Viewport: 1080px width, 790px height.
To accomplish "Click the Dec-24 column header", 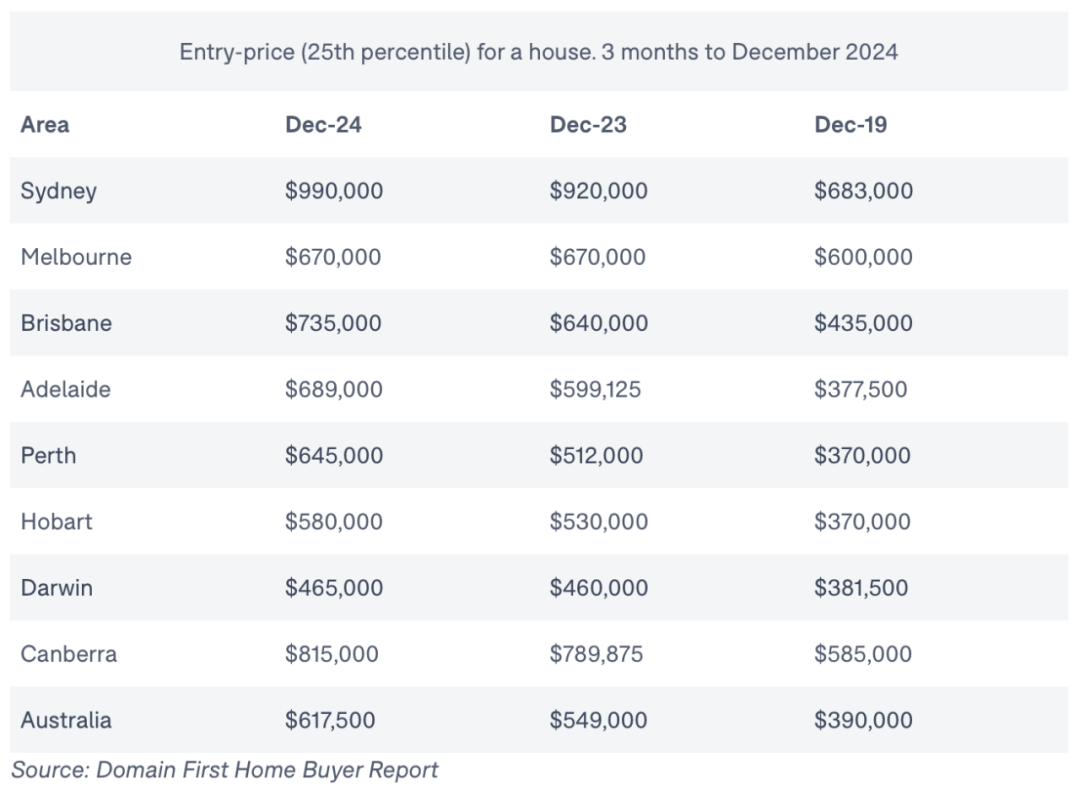I will coord(323,125).
